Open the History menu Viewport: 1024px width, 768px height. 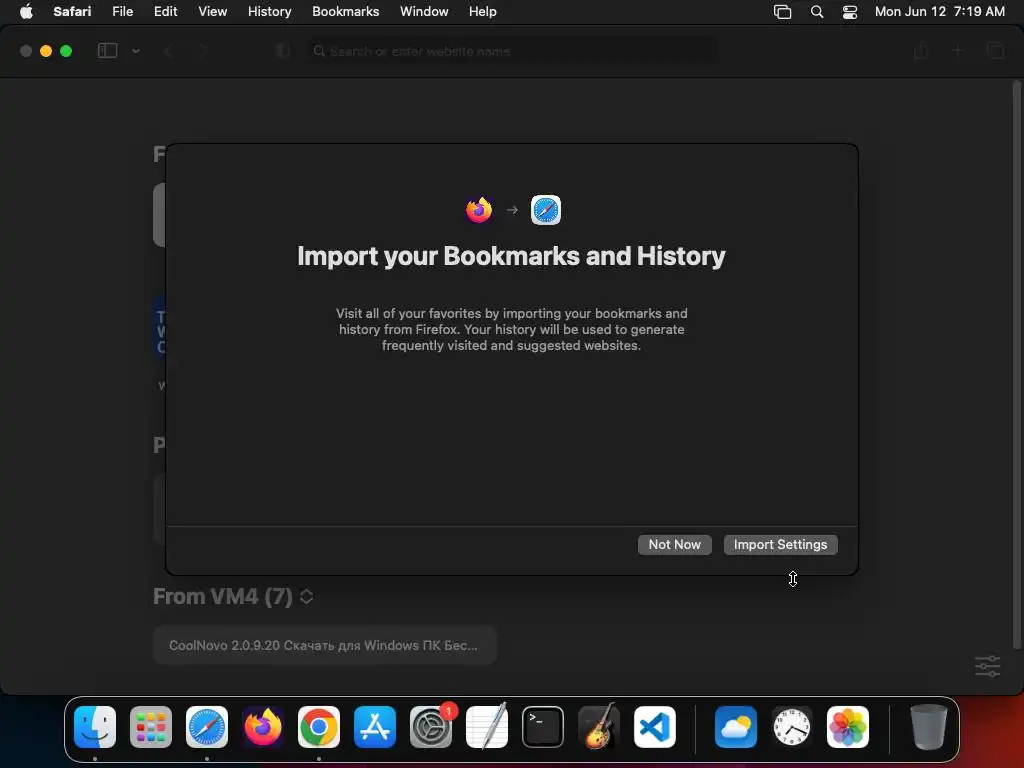(269, 12)
